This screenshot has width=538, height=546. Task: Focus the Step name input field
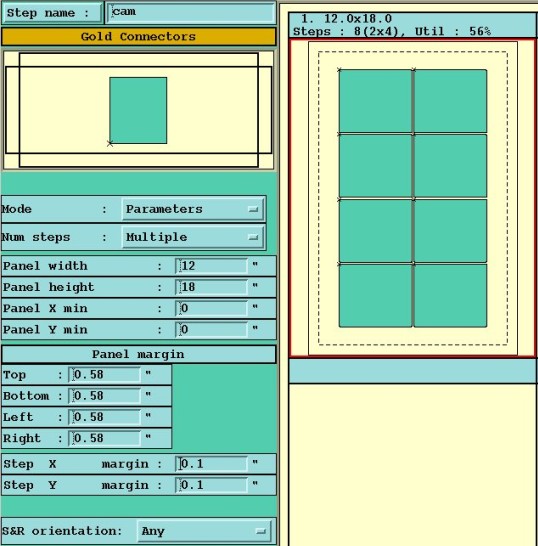(x=191, y=13)
